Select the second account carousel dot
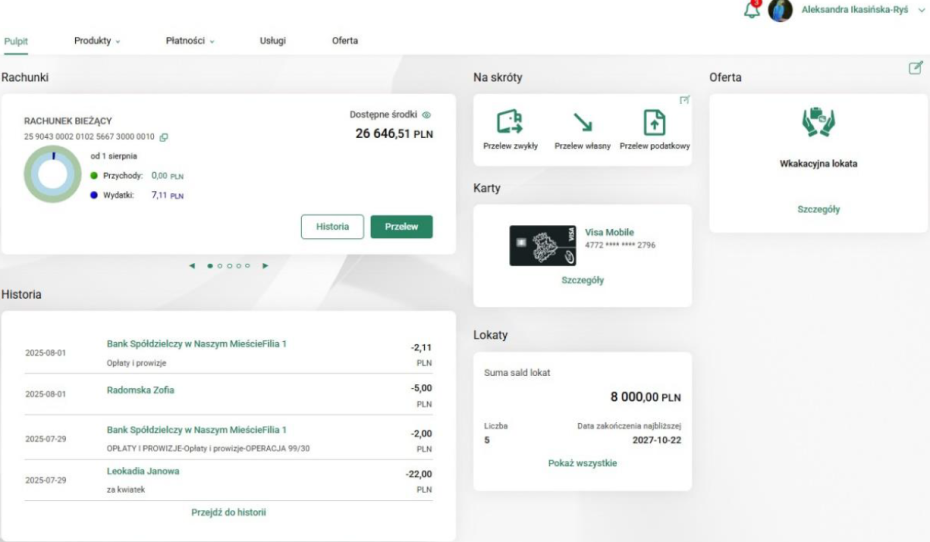930x542 pixels. coord(219,266)
